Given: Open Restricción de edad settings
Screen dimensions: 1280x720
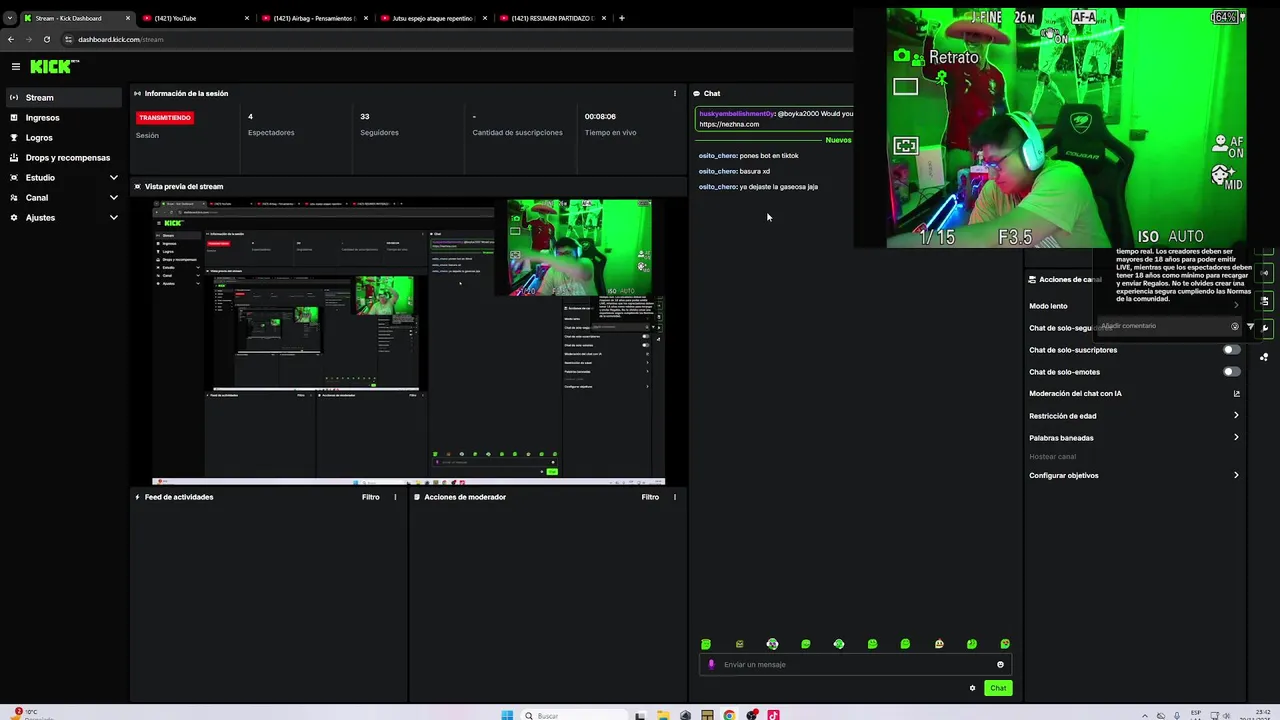Looking at the screenshot, I should (1134, 416).
